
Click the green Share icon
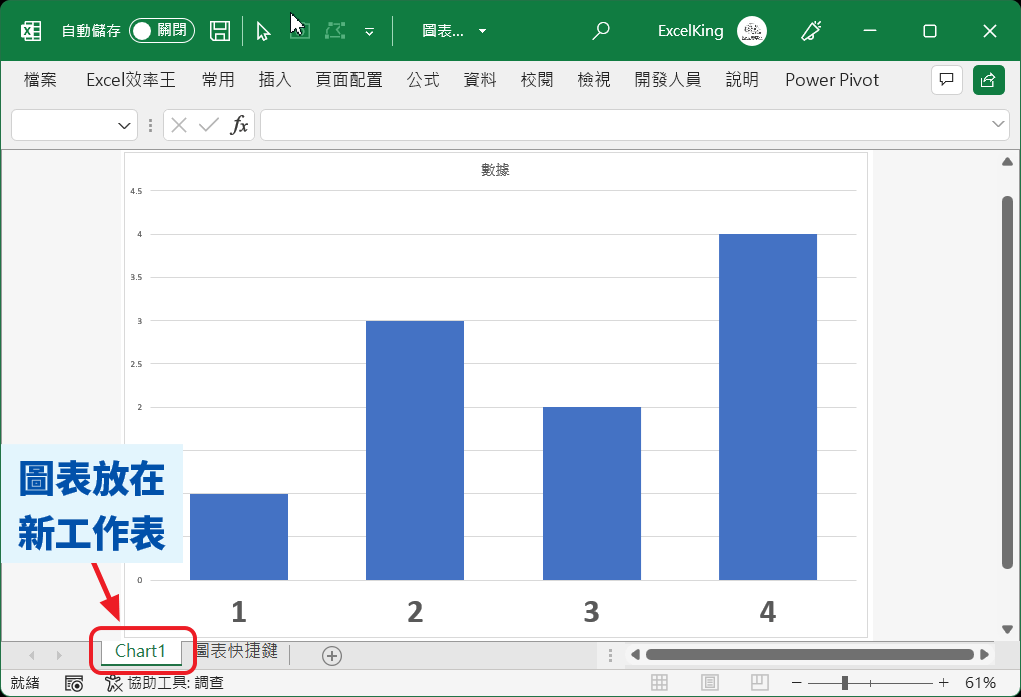(988, 80)
